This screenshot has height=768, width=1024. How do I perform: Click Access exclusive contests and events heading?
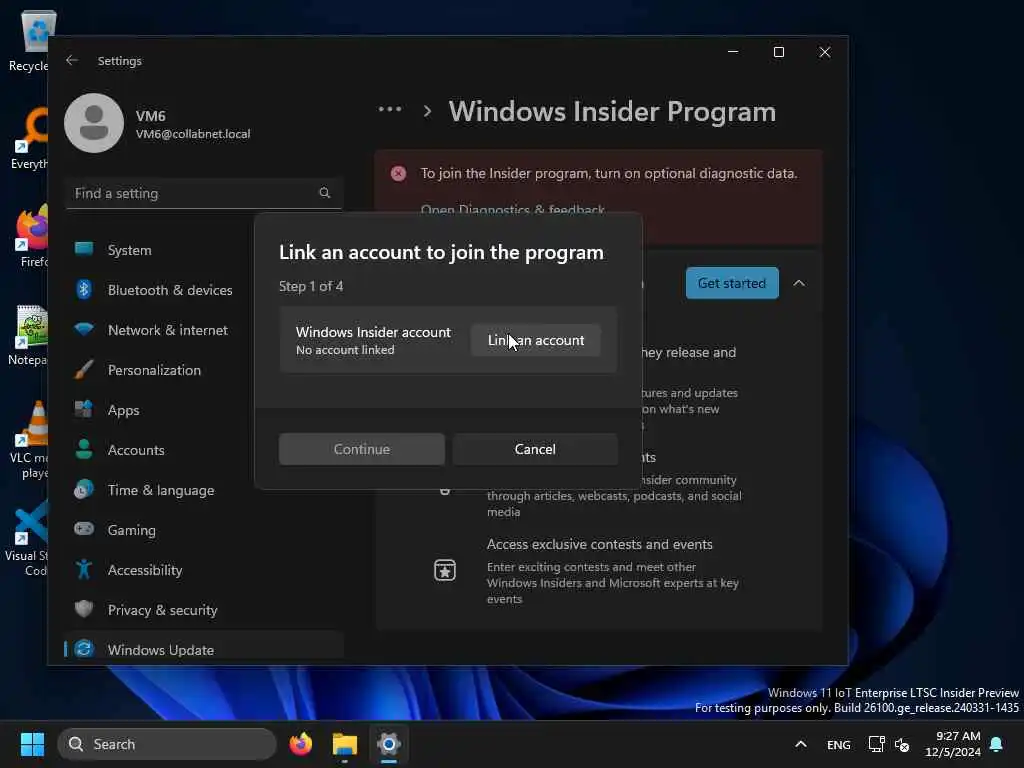(600, 544)
